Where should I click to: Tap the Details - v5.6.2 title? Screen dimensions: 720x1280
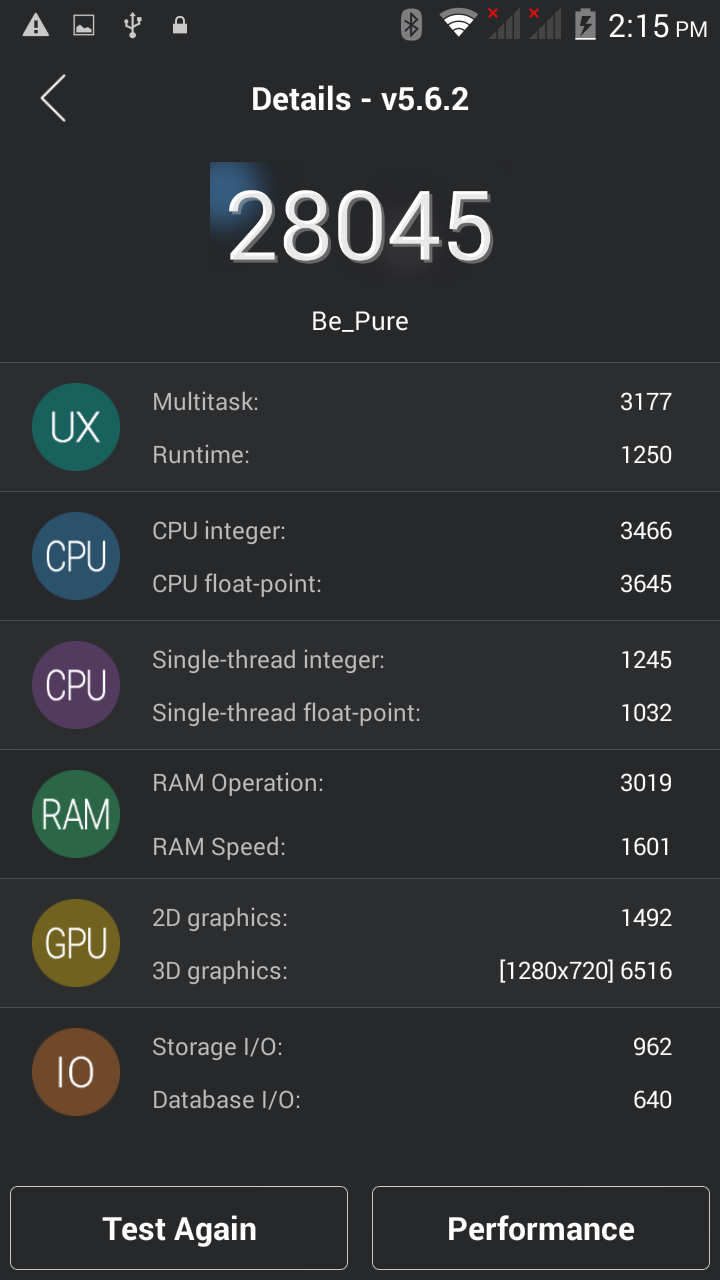(x=360, y=99)
